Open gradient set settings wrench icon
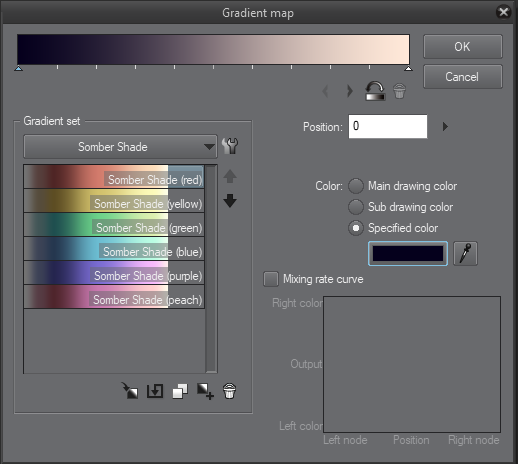 230,146
